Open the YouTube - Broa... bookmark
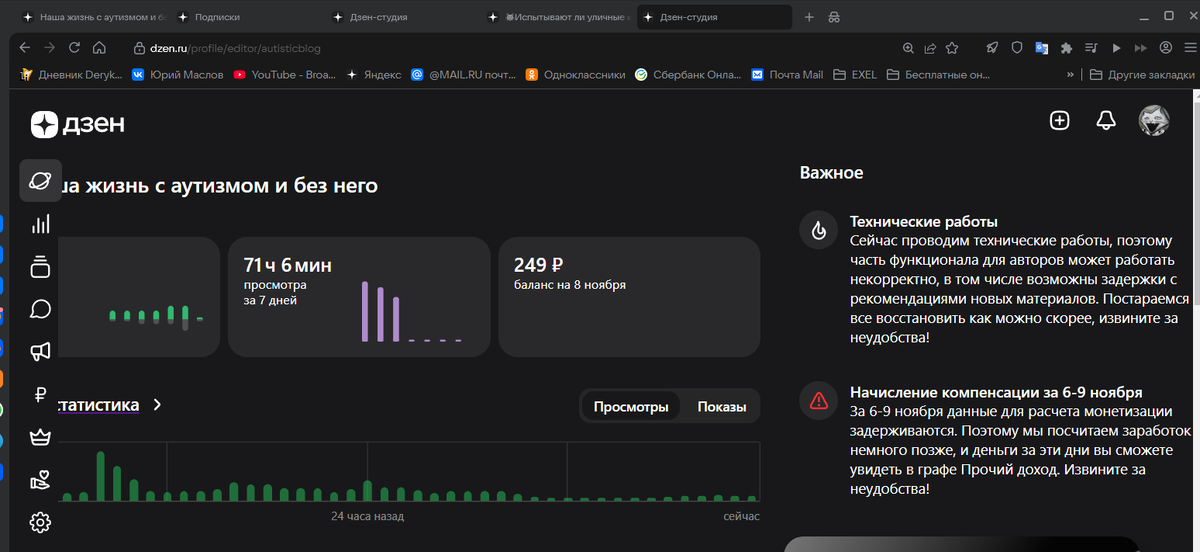 tap(284, 74)
